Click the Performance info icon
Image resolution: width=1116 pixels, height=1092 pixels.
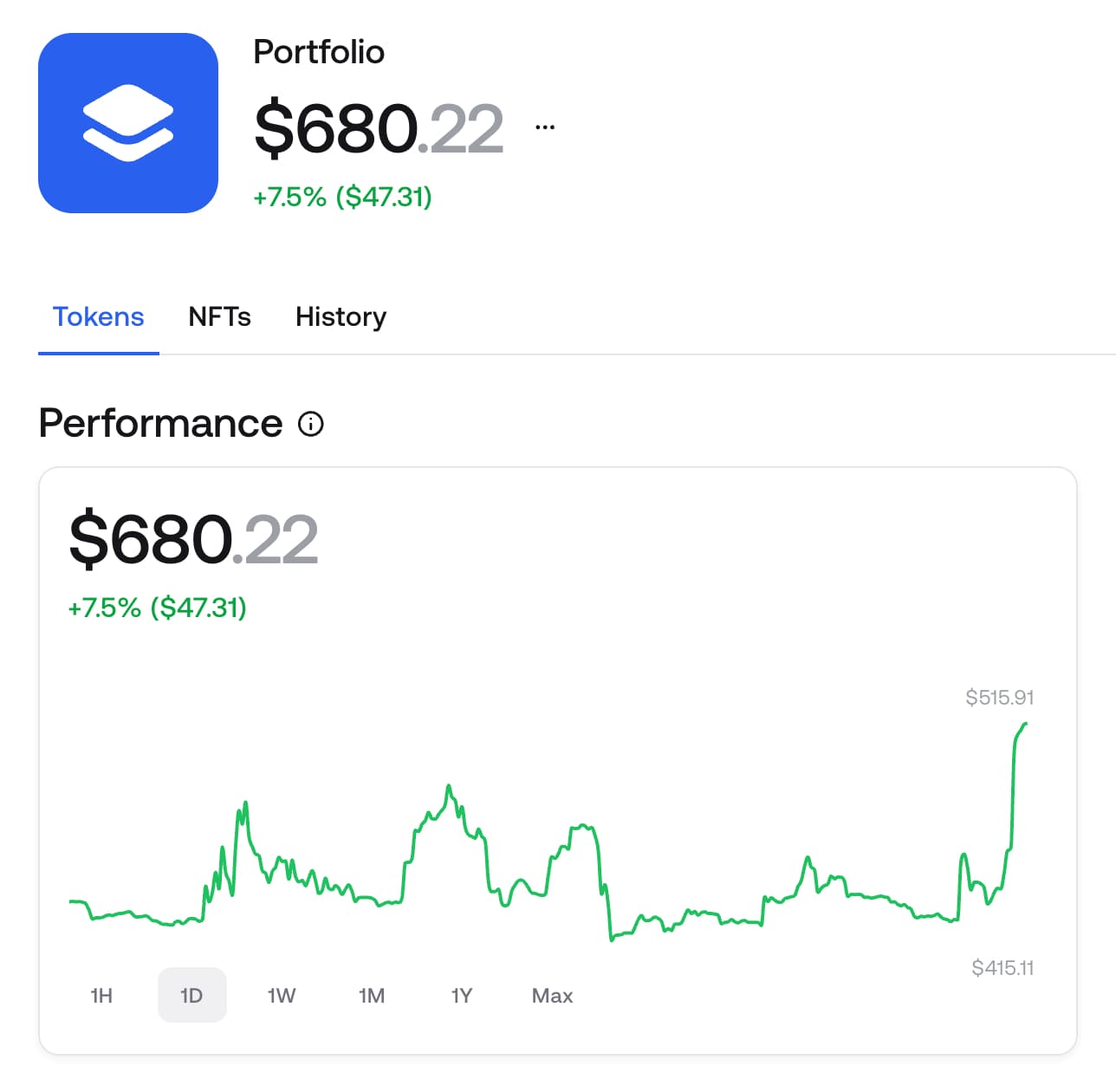coord(310,424)
